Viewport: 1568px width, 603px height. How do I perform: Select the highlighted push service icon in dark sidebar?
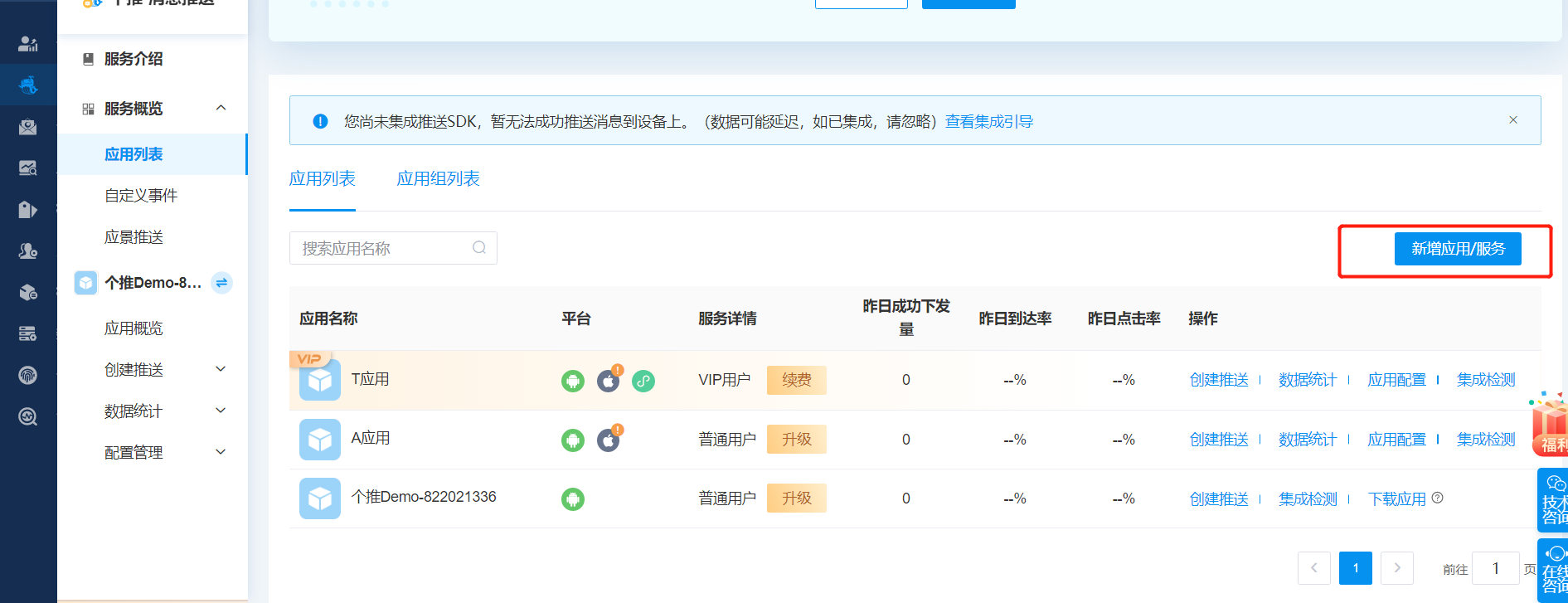(x=28, y=85)
